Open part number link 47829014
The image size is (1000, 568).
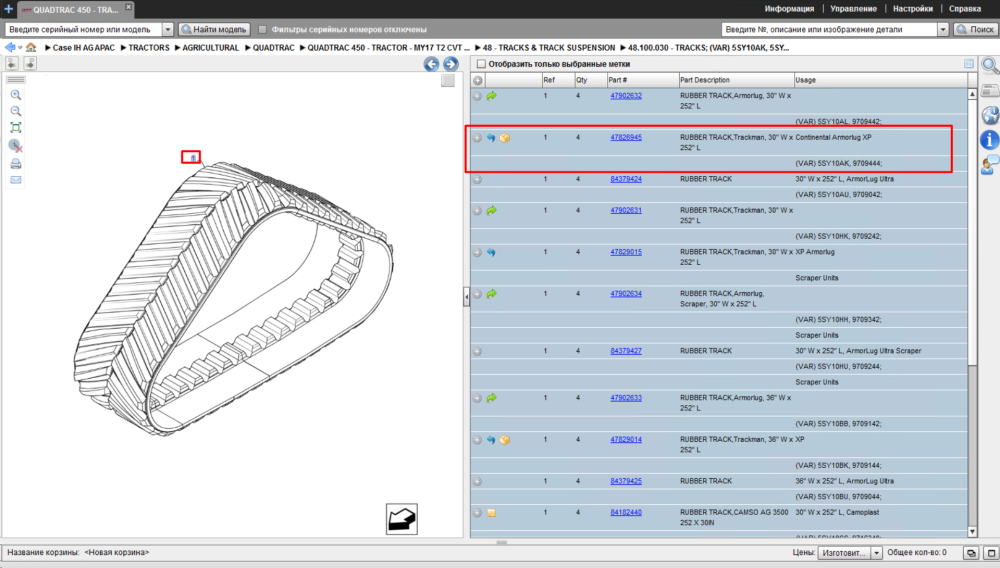click(626, 440)
